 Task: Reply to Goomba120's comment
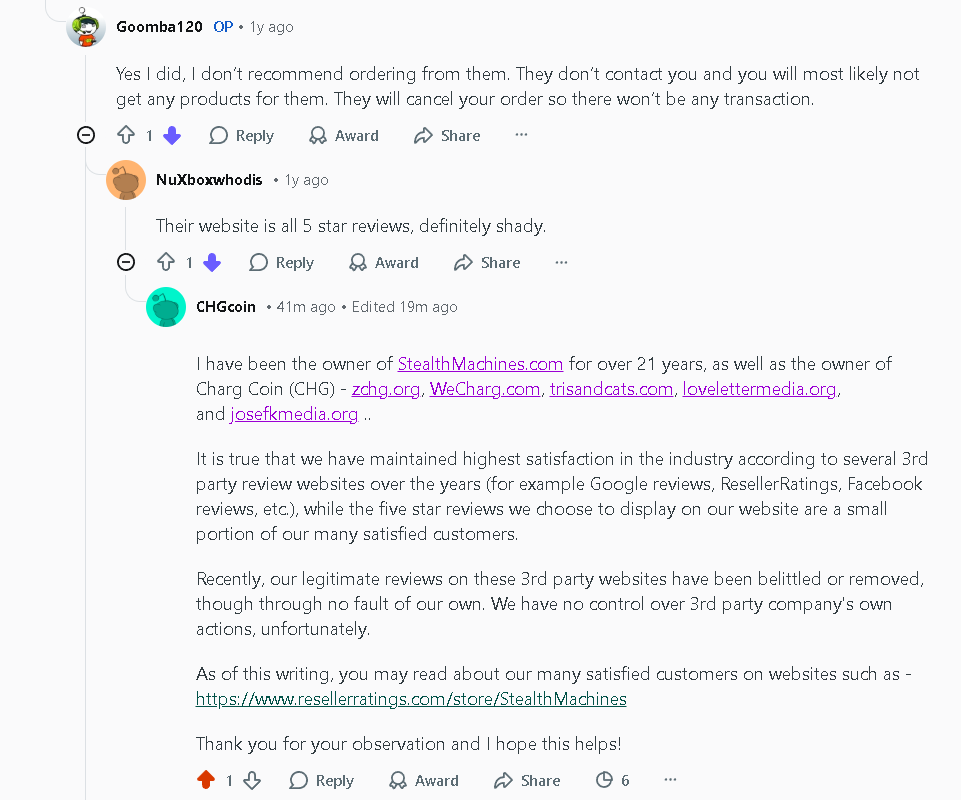[x=241, y=136]
